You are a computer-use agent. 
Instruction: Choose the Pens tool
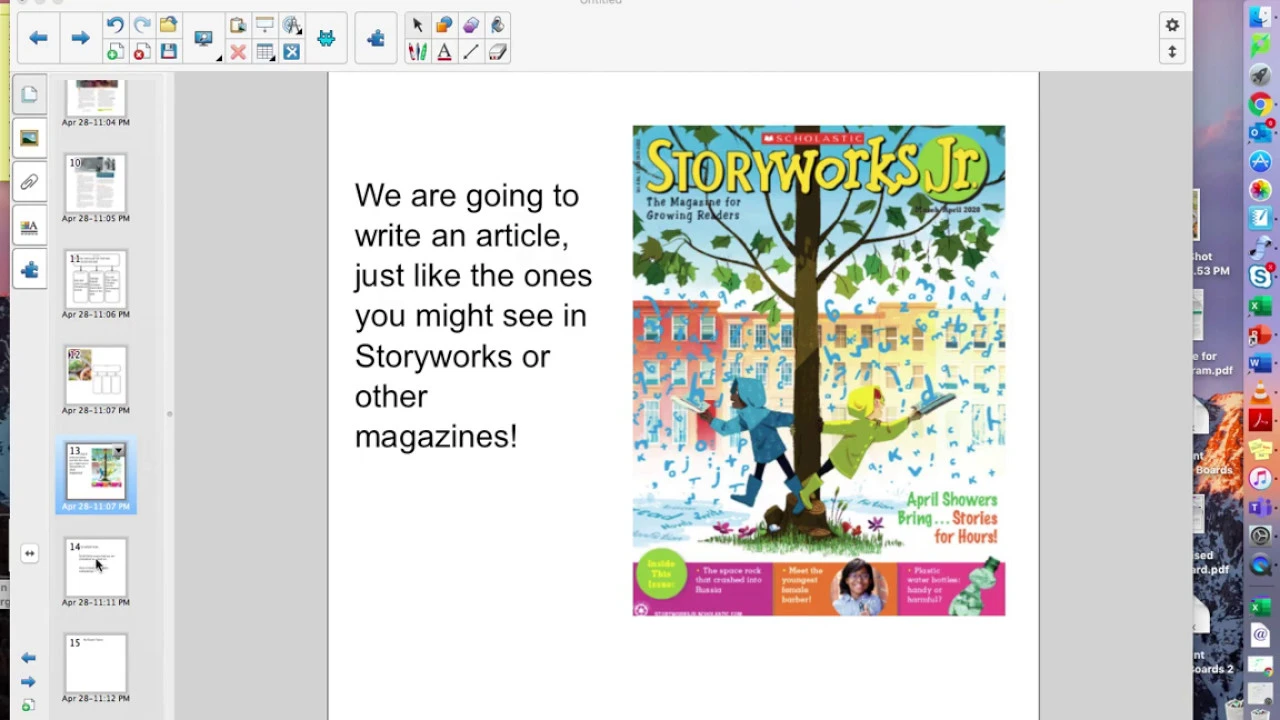(x=417, y=52)
